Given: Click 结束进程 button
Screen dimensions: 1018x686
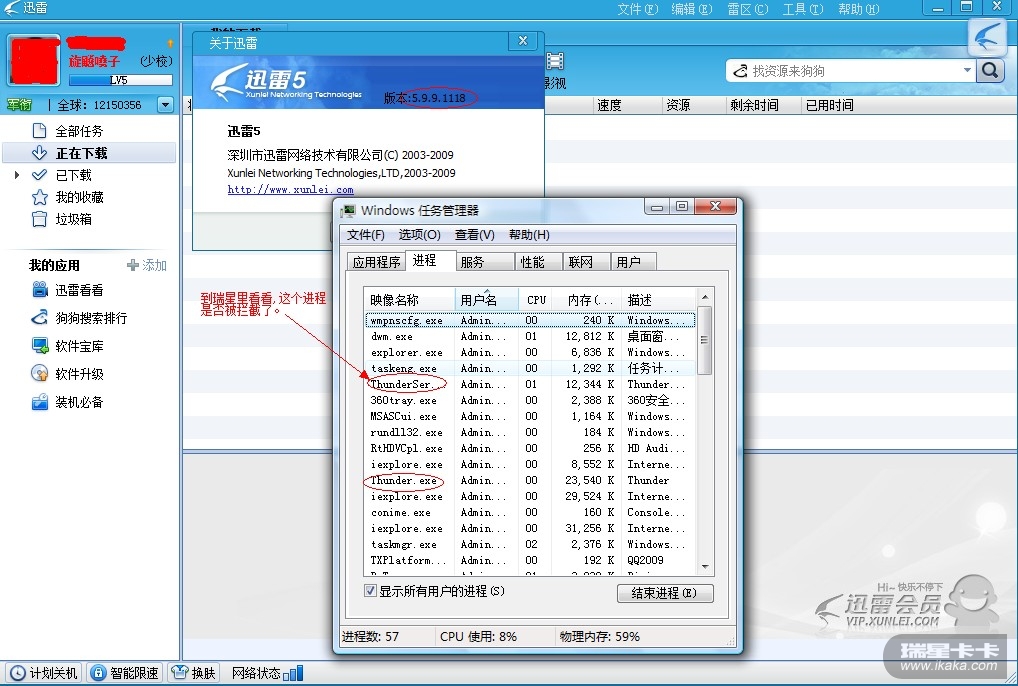Looking at the screenshot, I should coord(665,593).
